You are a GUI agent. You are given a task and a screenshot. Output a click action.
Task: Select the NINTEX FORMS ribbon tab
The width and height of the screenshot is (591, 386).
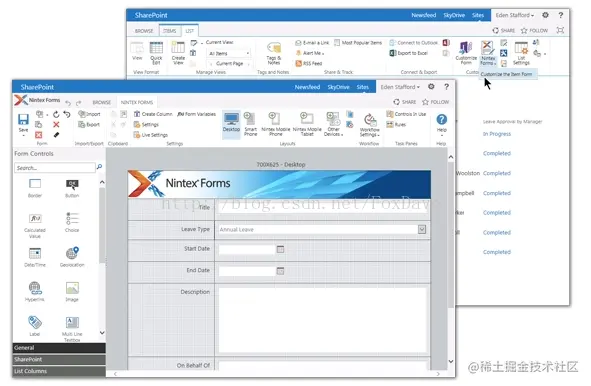click(x=137, y=102)
